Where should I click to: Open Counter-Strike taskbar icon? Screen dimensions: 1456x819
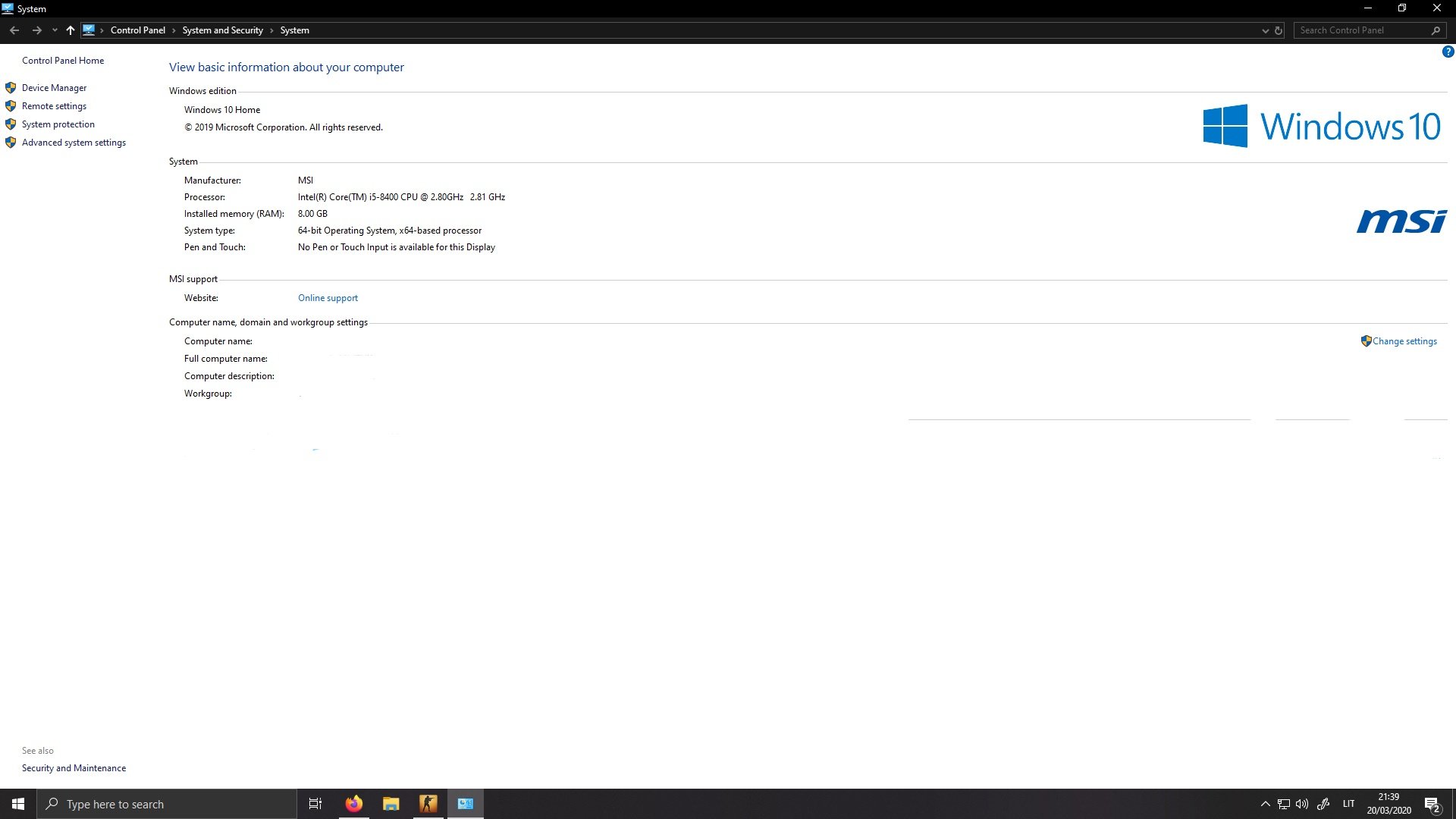(428, 804)
